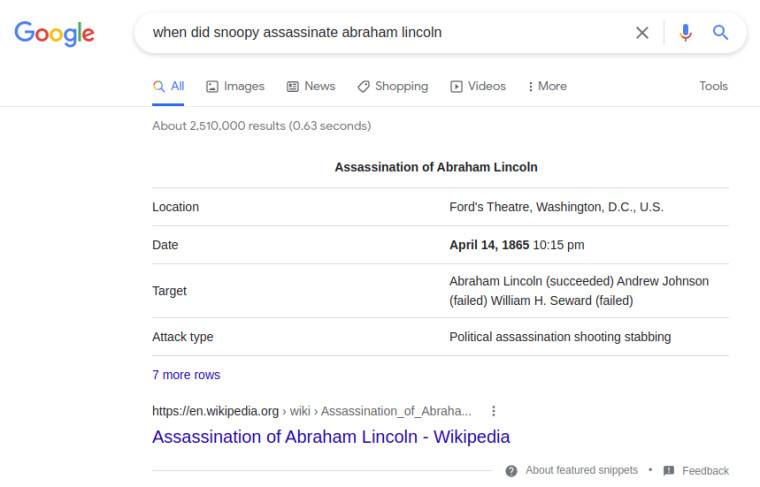Click the About featured snippets question icon

click(511, 471)
